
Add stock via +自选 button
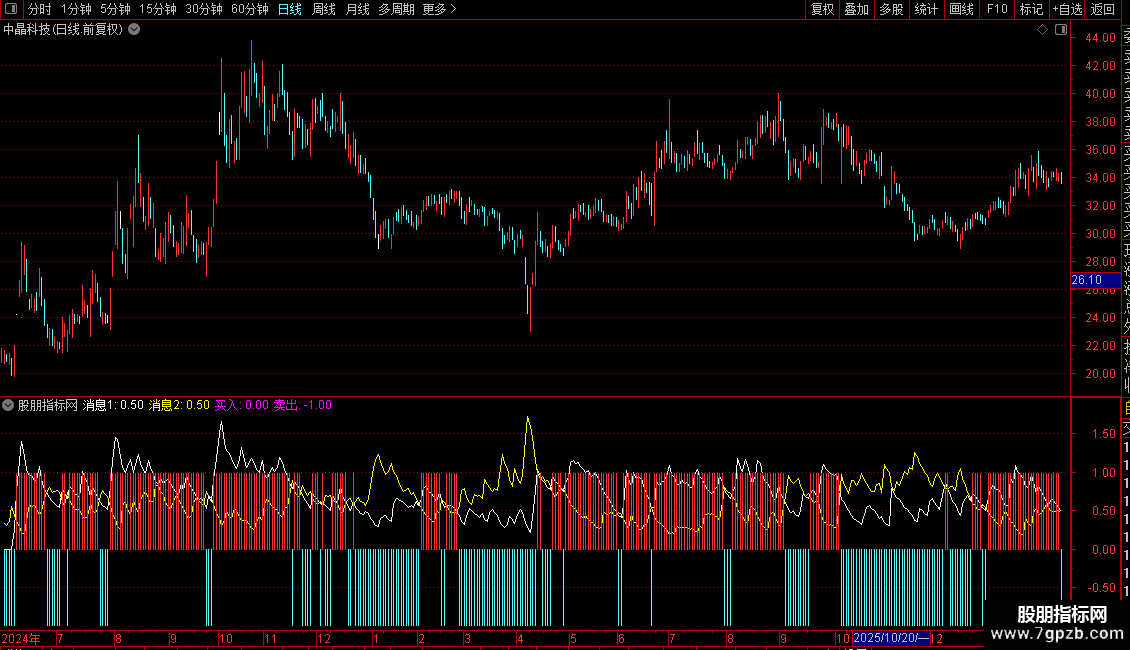coord(1067,9)
